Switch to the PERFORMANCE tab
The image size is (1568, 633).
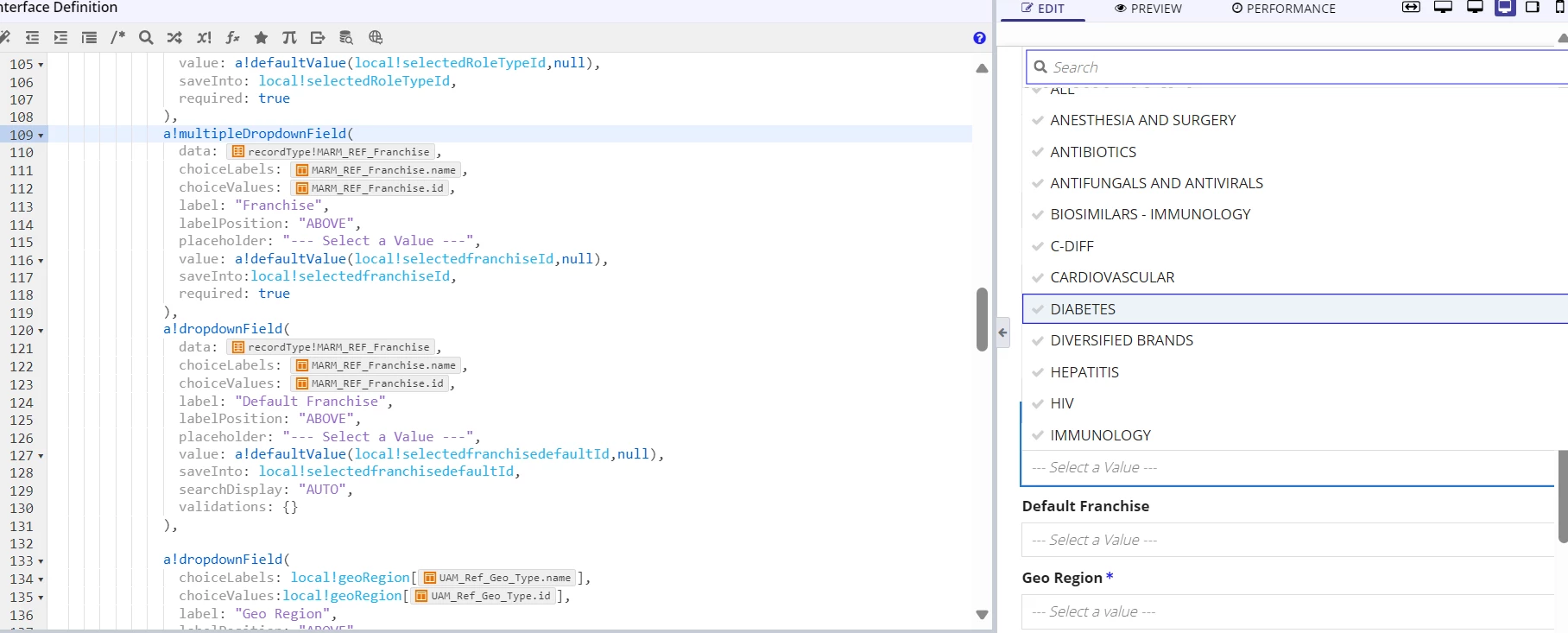1283,9
